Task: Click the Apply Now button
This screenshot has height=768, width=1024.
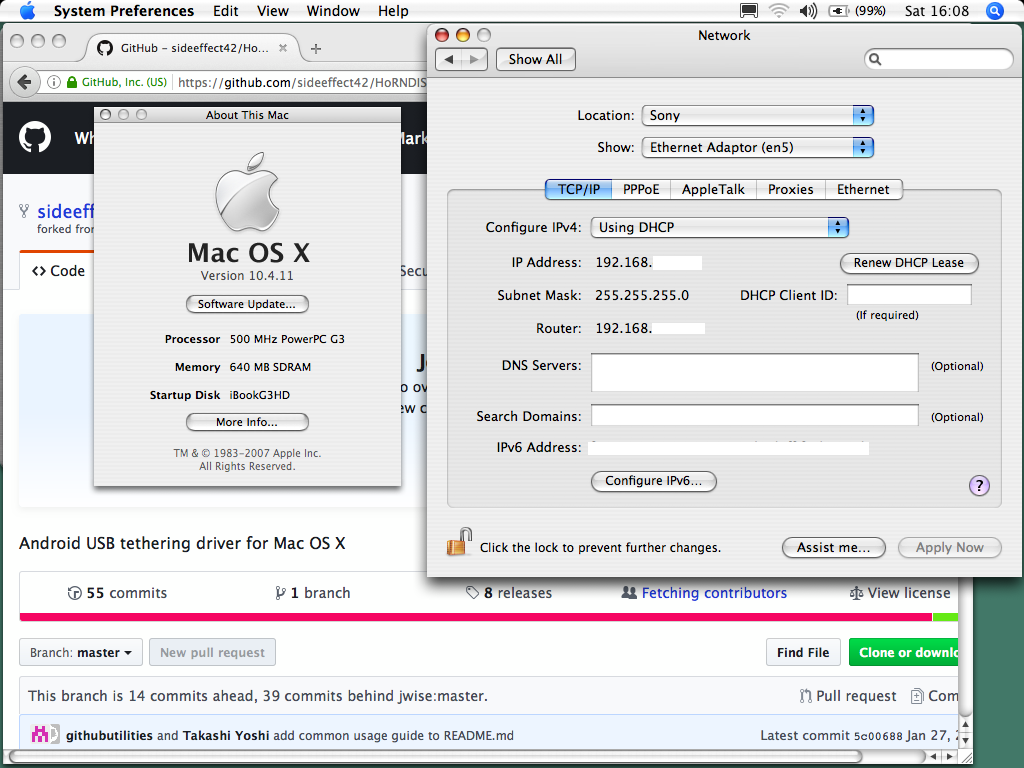Action: click(950, 547)
